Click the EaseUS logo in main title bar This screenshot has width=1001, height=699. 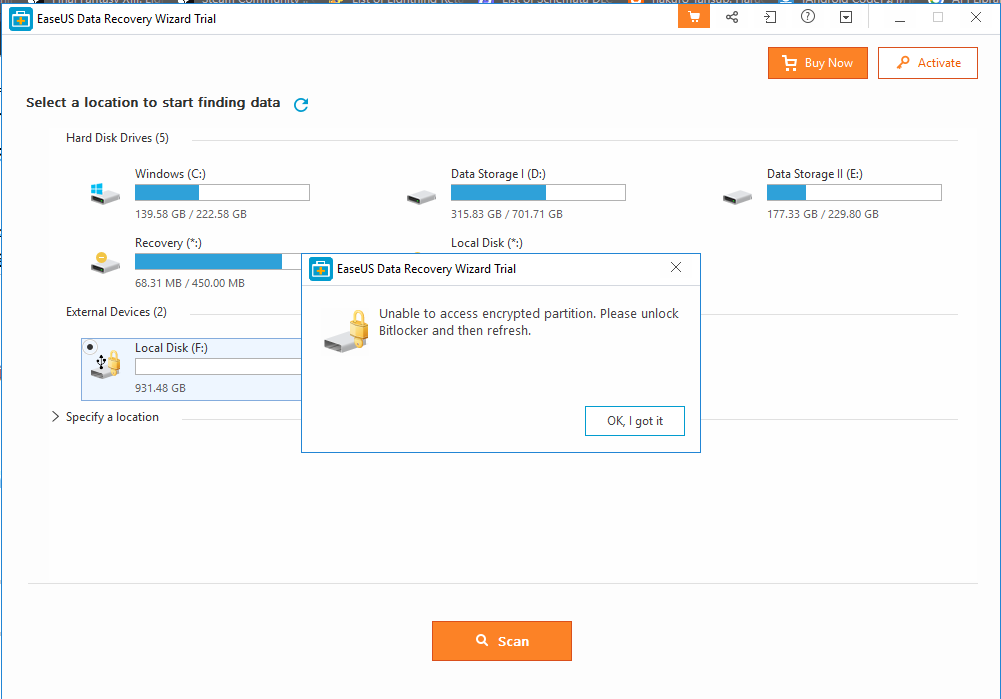(x=20, y=19)
